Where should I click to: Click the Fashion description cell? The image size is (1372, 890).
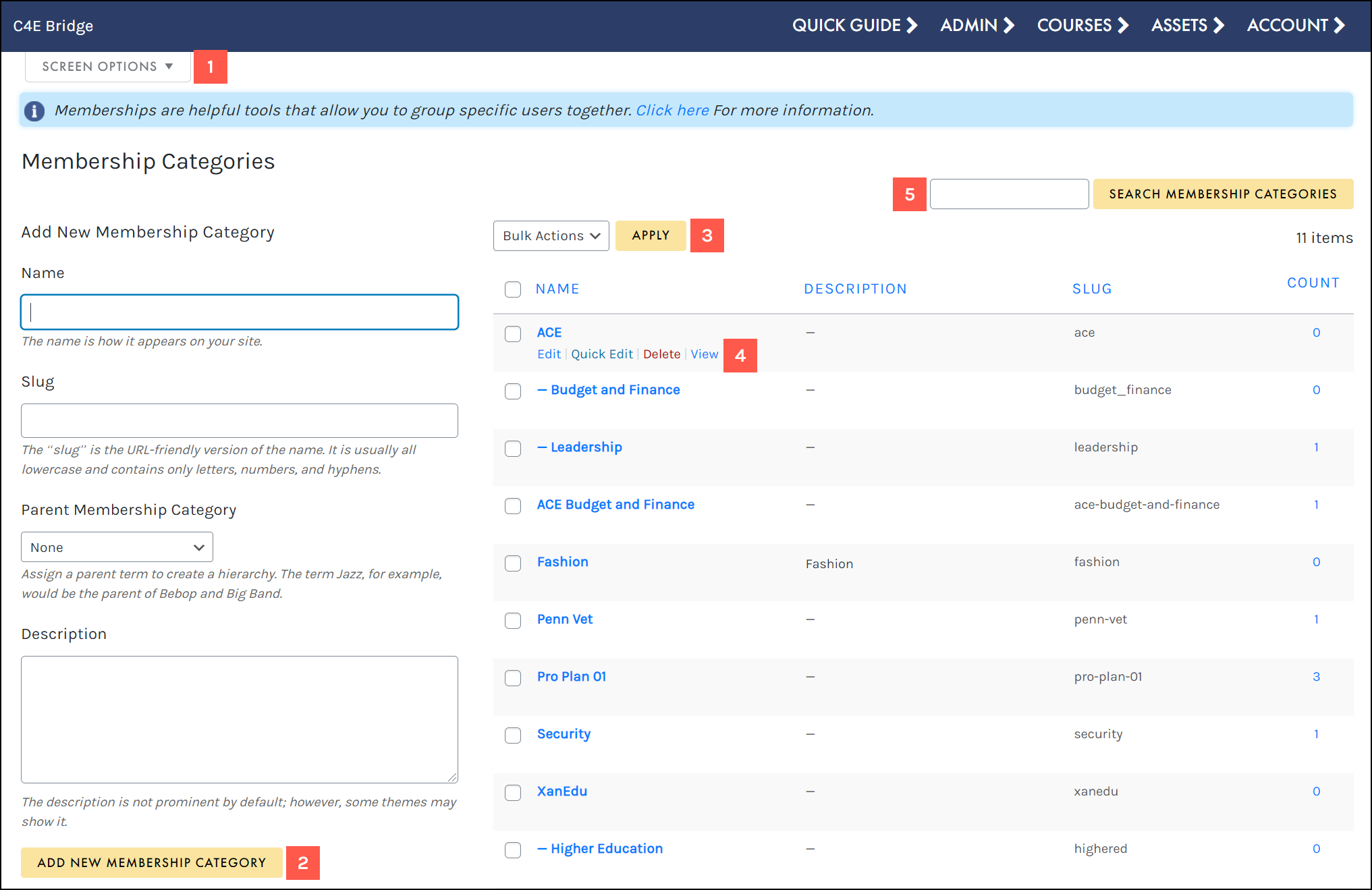click(x=829, y=564)
